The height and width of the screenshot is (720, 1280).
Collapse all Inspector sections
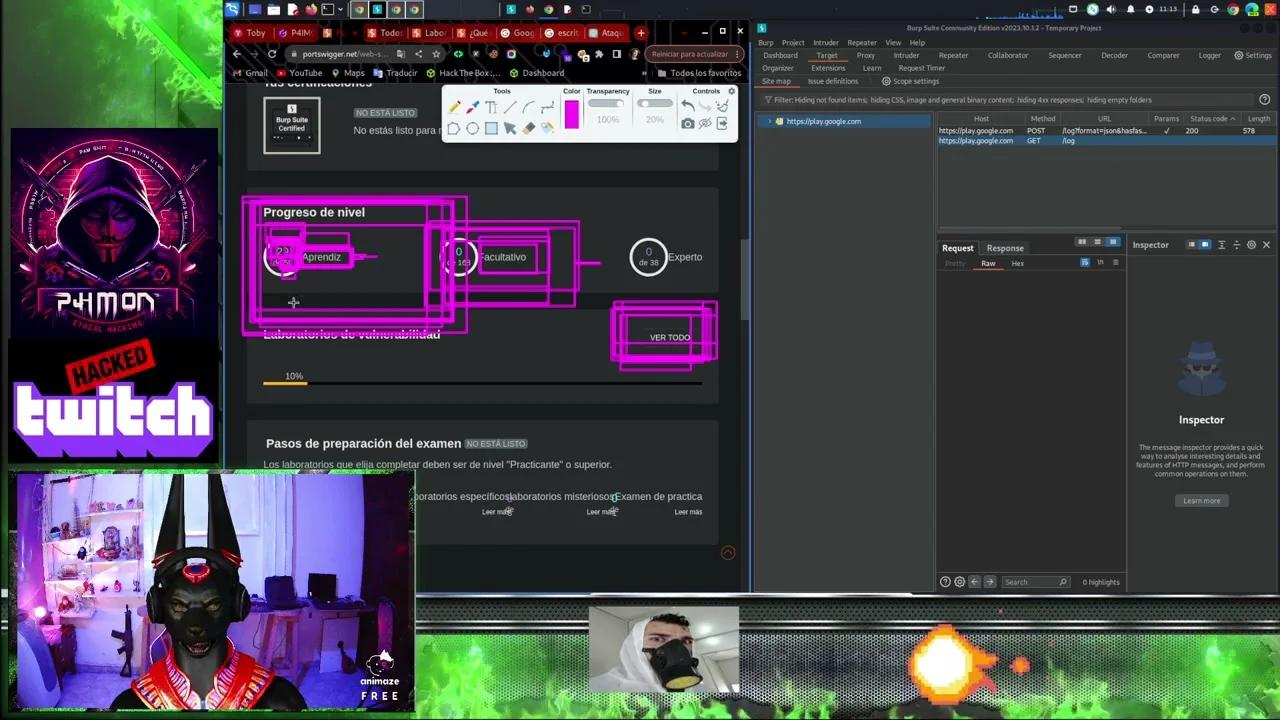click(1236, 245)
